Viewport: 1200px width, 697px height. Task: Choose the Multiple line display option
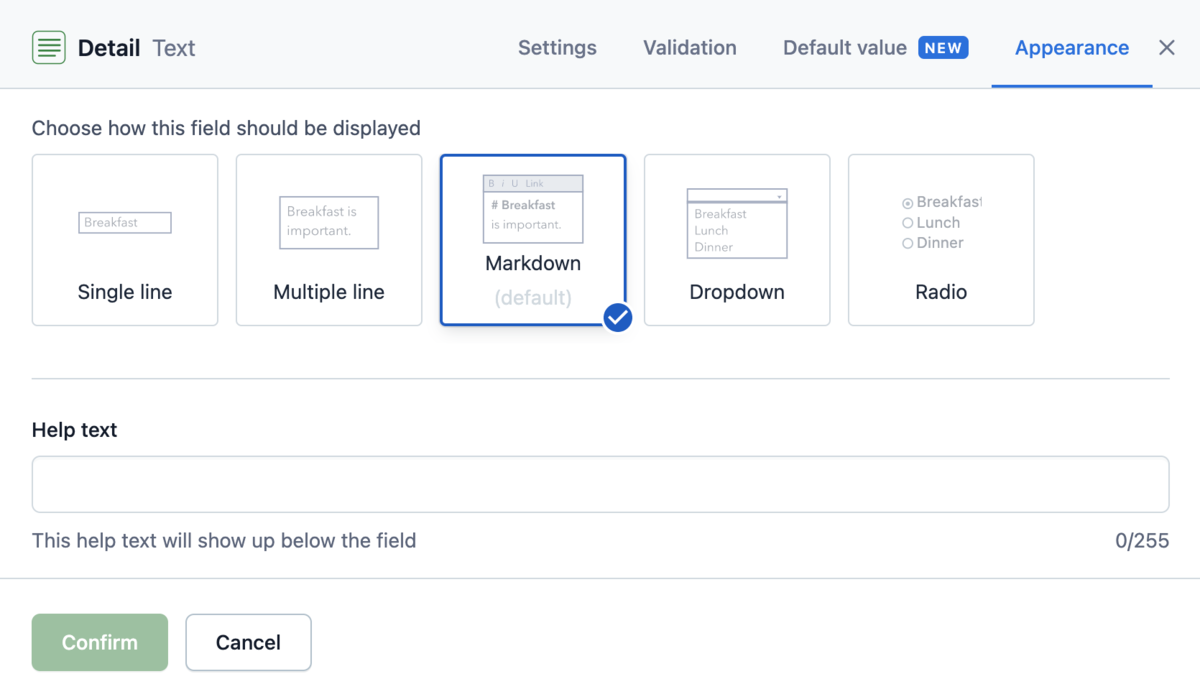coord(329,240)
